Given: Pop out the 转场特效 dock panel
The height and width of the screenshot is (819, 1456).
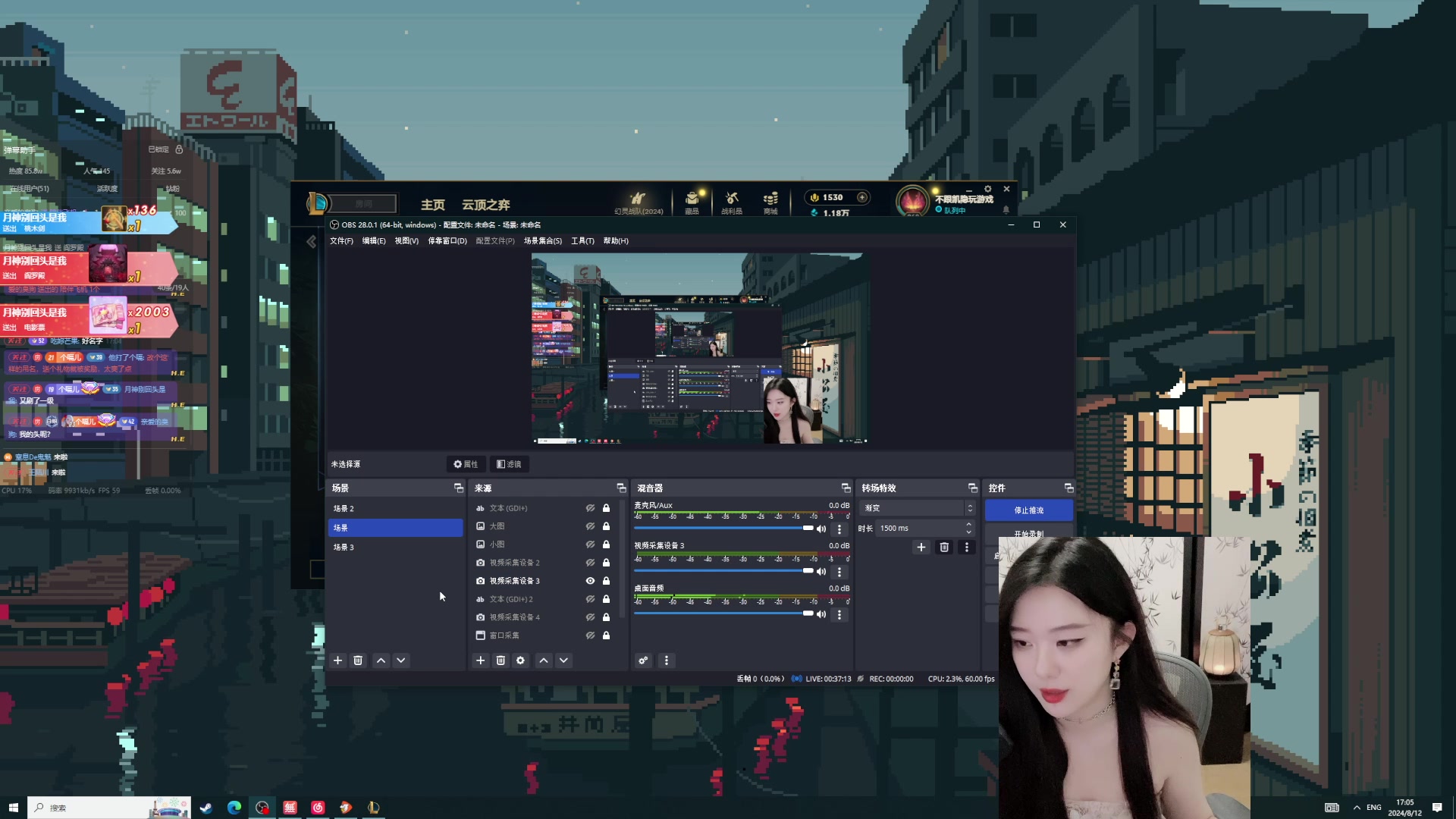Looking at the screenshot, I should pos(973,488).
